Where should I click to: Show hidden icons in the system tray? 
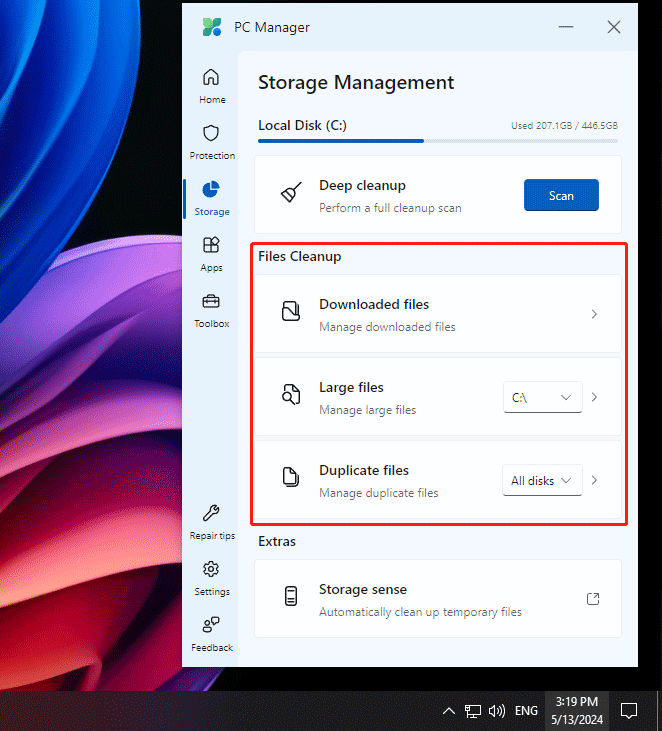point(448,711)
